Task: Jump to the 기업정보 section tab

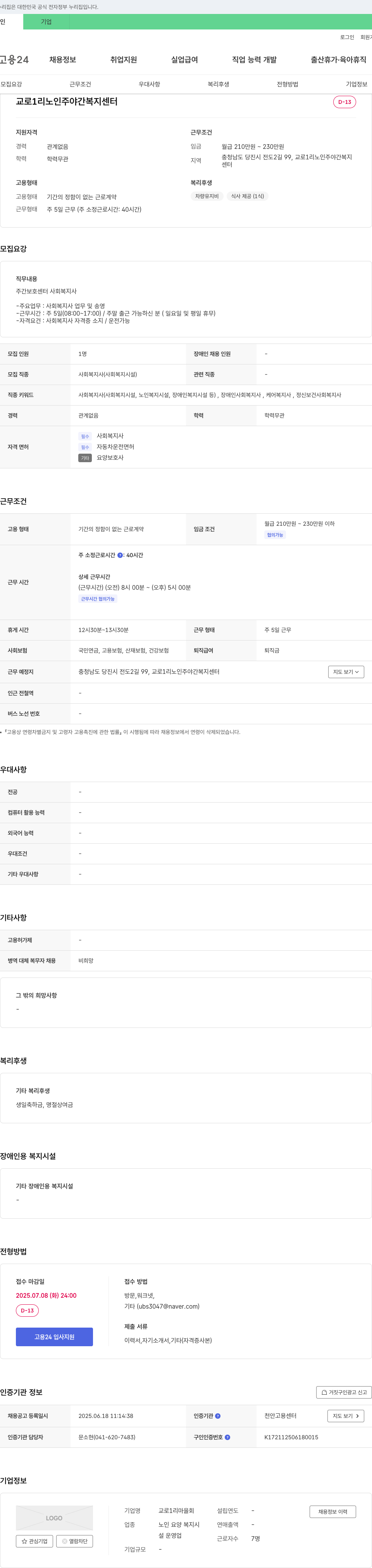Action: pos(357,84)
